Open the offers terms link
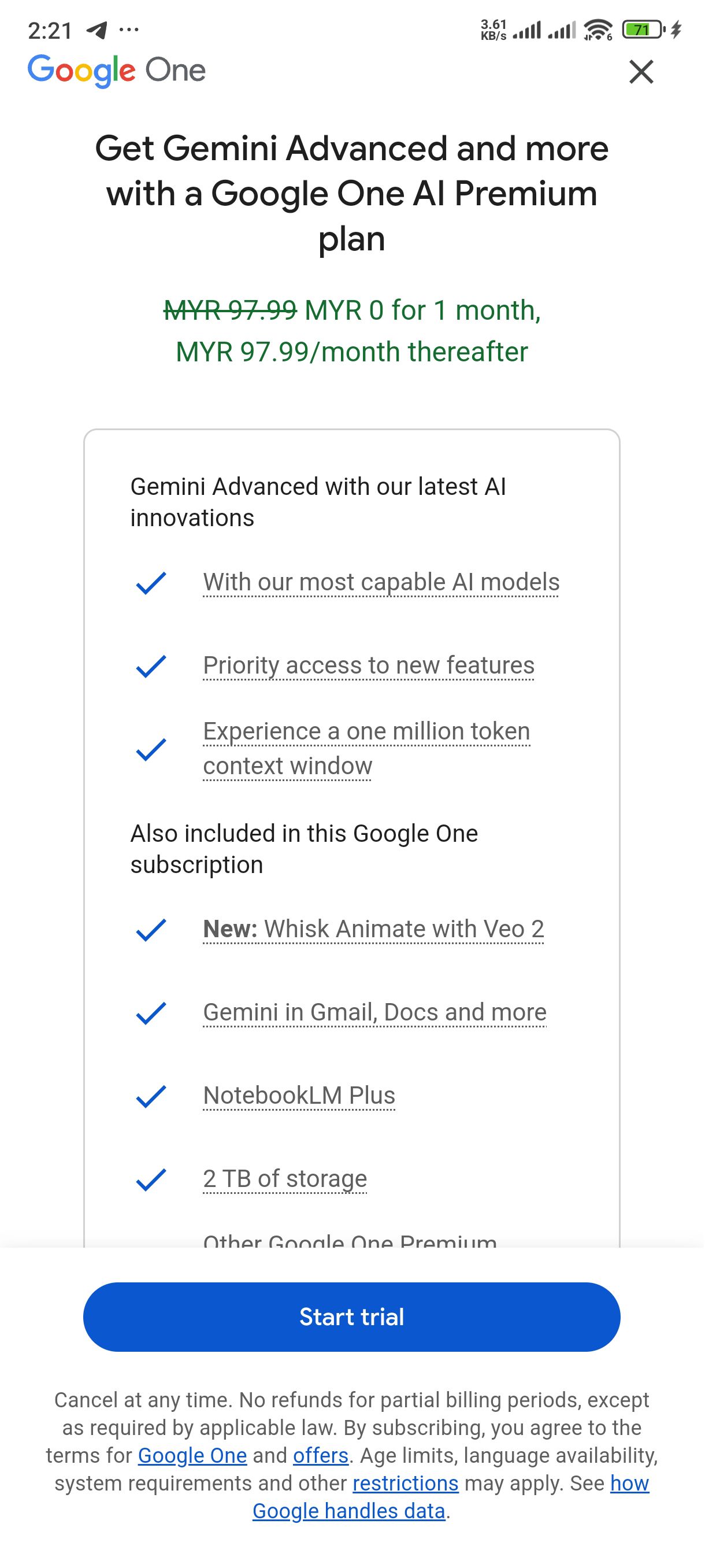 [321, 1455]
